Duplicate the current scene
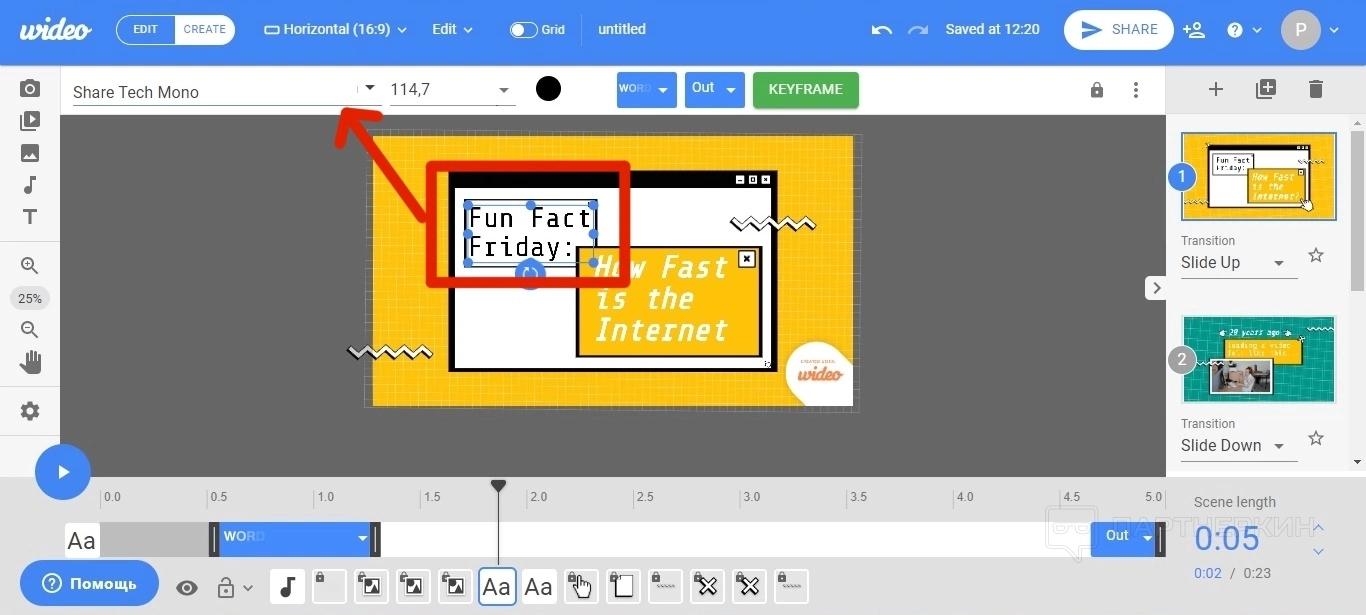This screenshot has width=1366, height=615. (1266, 89)
